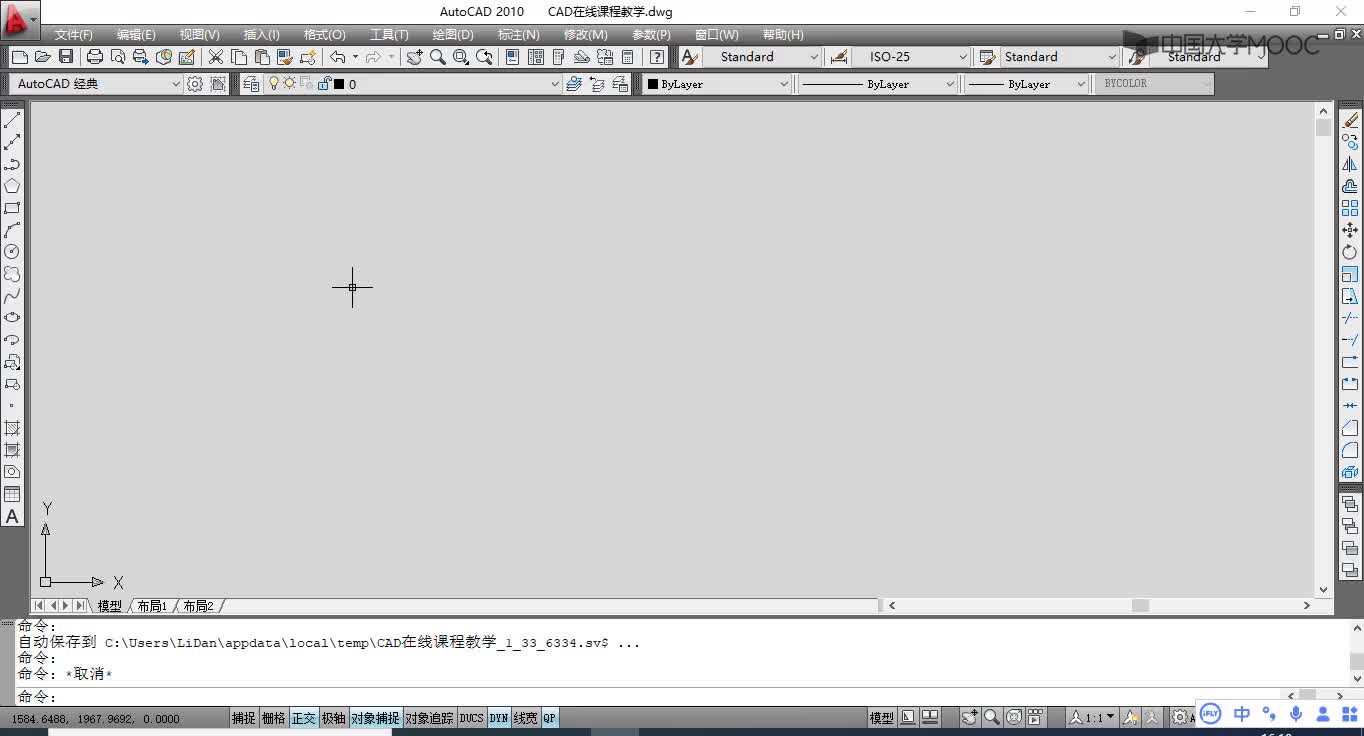The height and width of the screenshot is (736, 1364).
Task: Open the 修改(M) menu
Action: pyautogui.click(x=585, y=34)
